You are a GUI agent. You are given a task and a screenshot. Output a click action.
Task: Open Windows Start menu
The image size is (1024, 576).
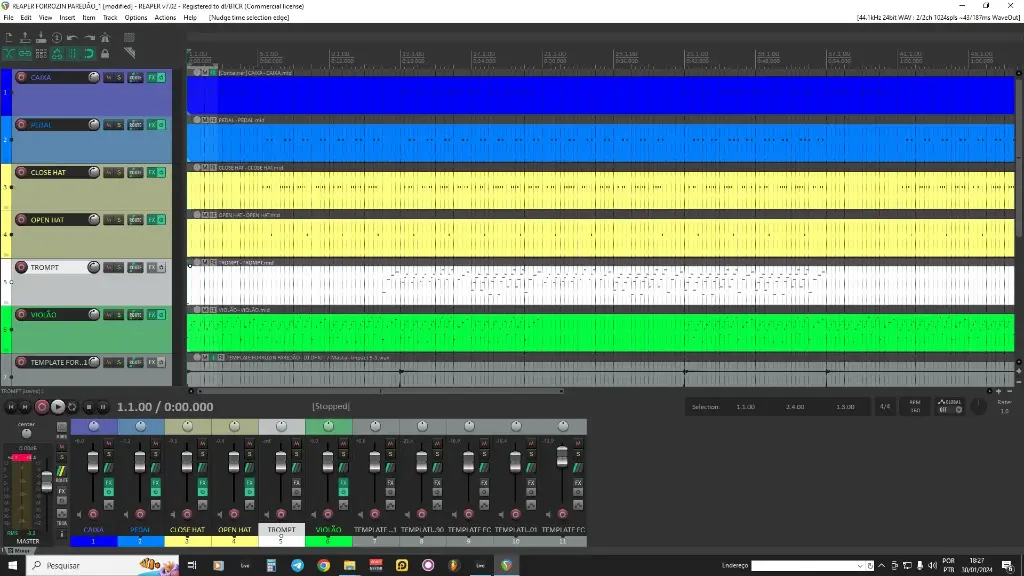pyautogui.click(x=12, y=565)
